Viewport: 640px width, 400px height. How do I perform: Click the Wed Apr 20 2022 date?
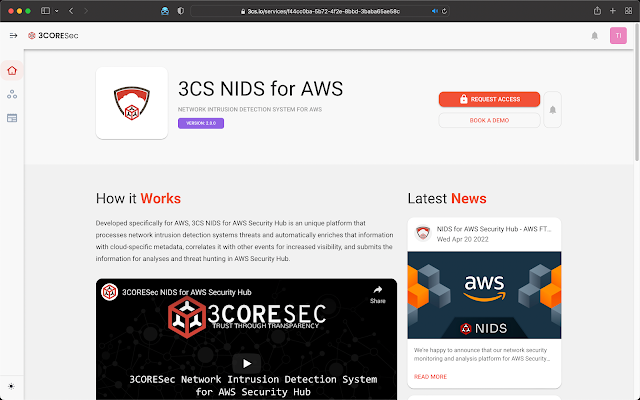[x=462, y=240]
